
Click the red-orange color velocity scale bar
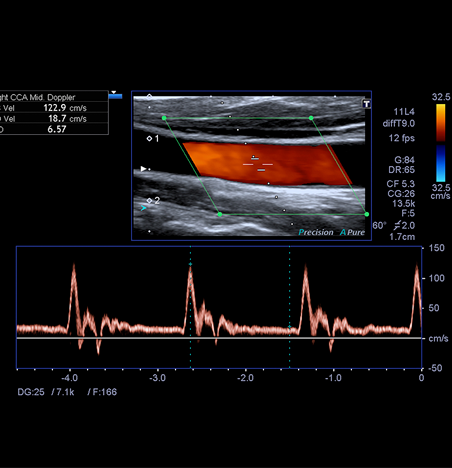point(441,122)
